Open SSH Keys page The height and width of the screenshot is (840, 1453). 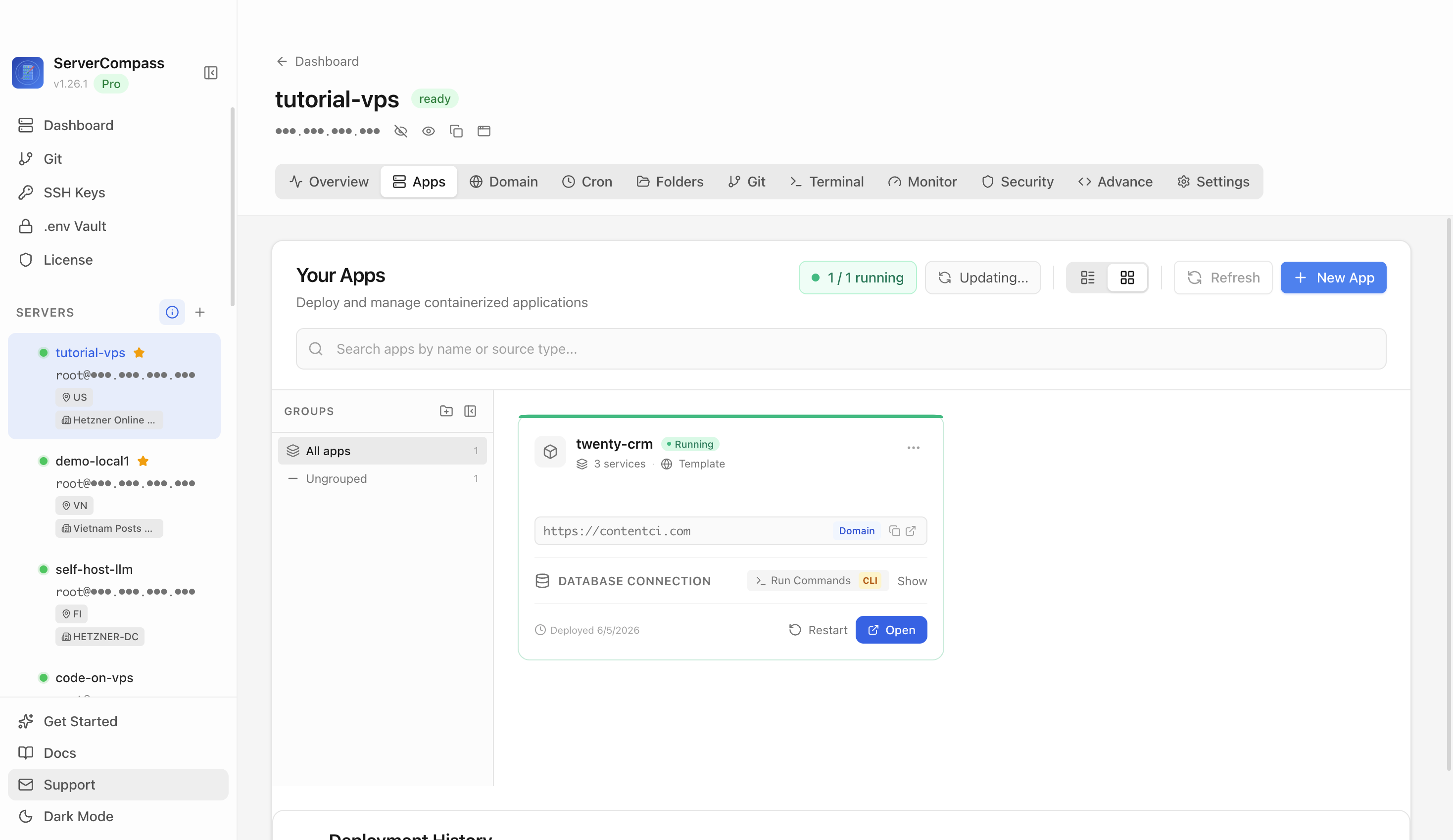coord(118,192)
